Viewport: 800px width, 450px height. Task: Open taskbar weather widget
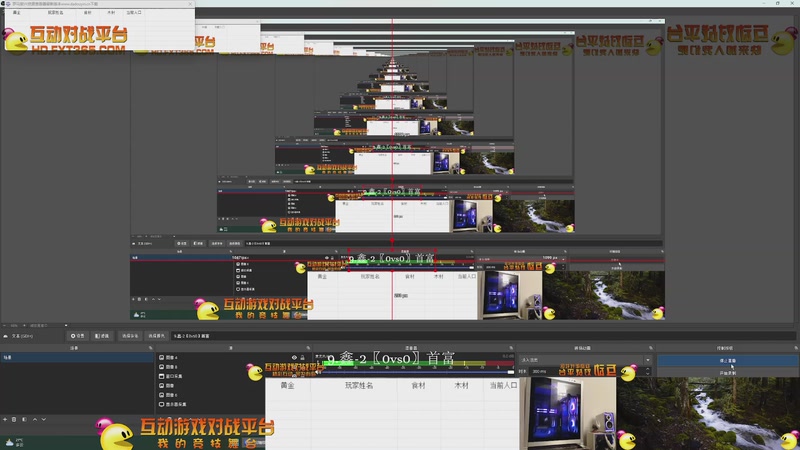point(15,442)
